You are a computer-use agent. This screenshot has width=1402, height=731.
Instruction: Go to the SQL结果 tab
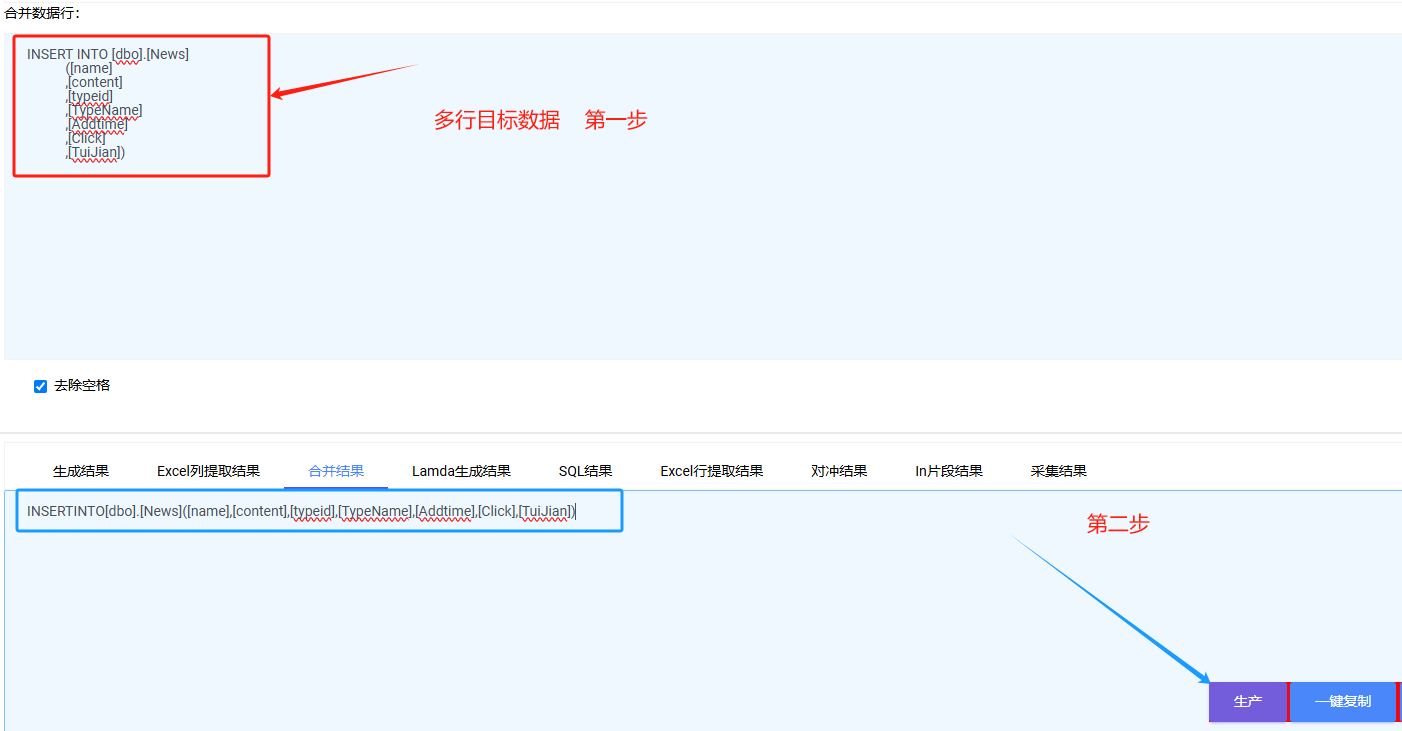click(585, 471)
